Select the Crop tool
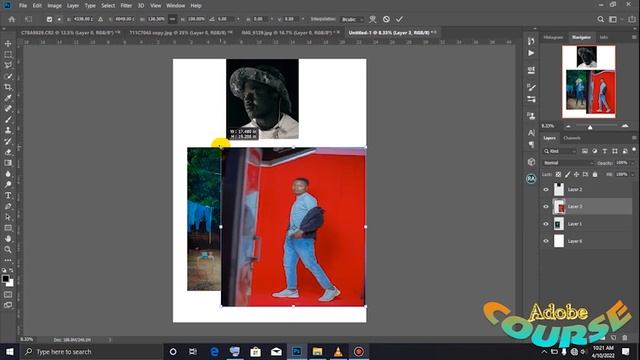 coord(8,87)
